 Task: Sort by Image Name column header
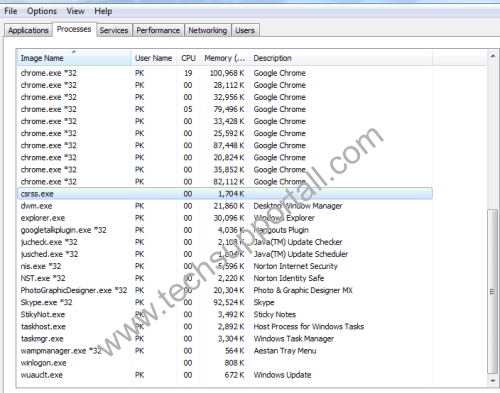coord(74,58)
